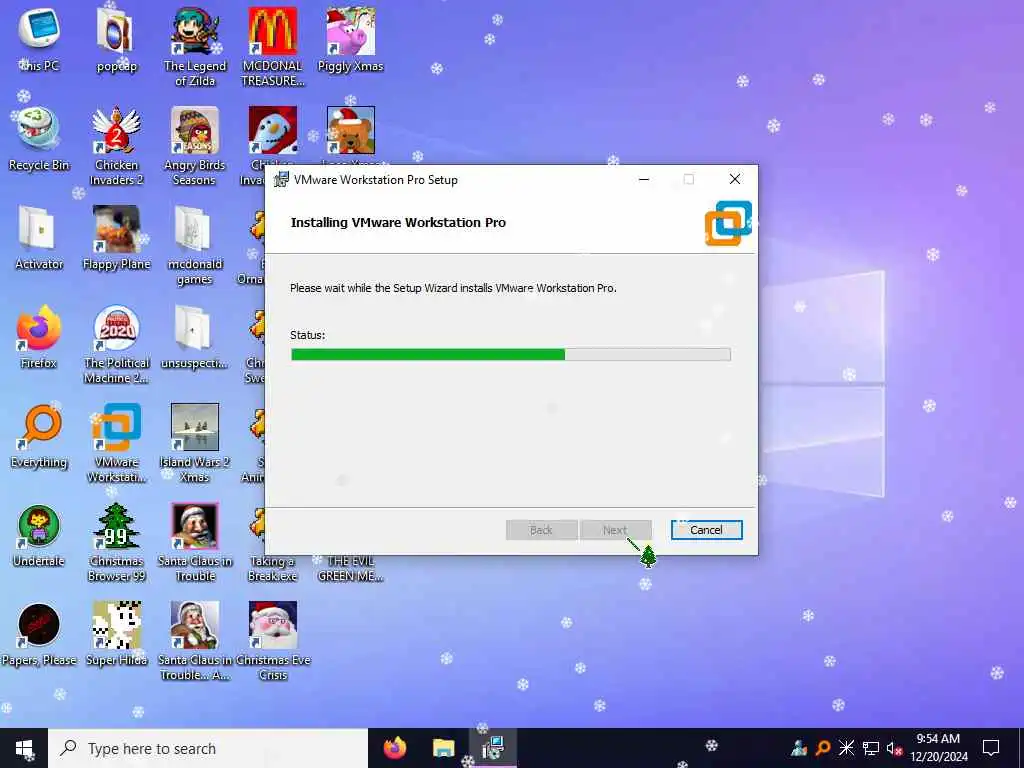Open the network status tray icon
This screenshot has width=1024, height=768.
point(871,748)
